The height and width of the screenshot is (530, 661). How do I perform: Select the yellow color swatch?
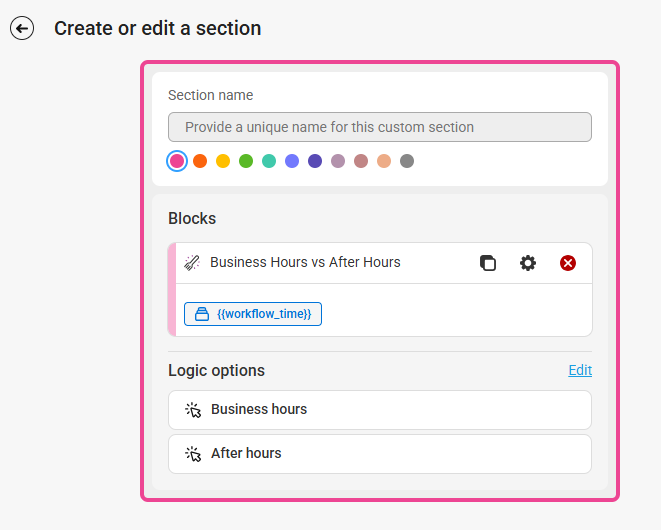[223, 161]
